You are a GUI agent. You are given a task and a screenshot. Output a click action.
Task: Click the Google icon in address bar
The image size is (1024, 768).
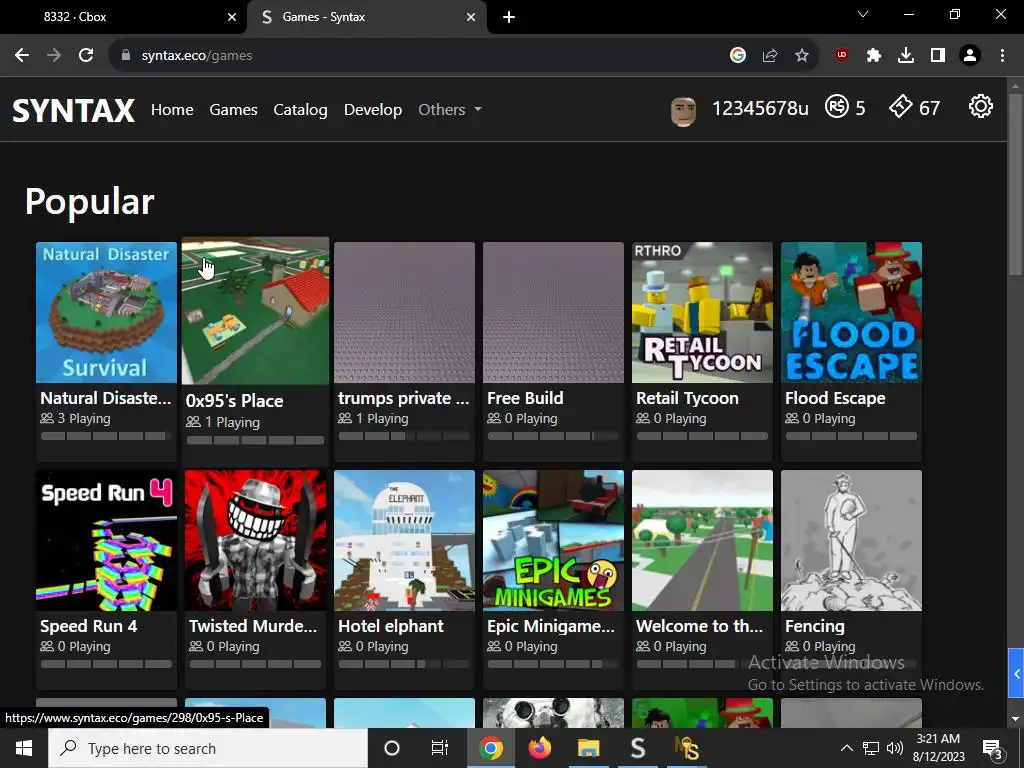[x=738, y=56]
